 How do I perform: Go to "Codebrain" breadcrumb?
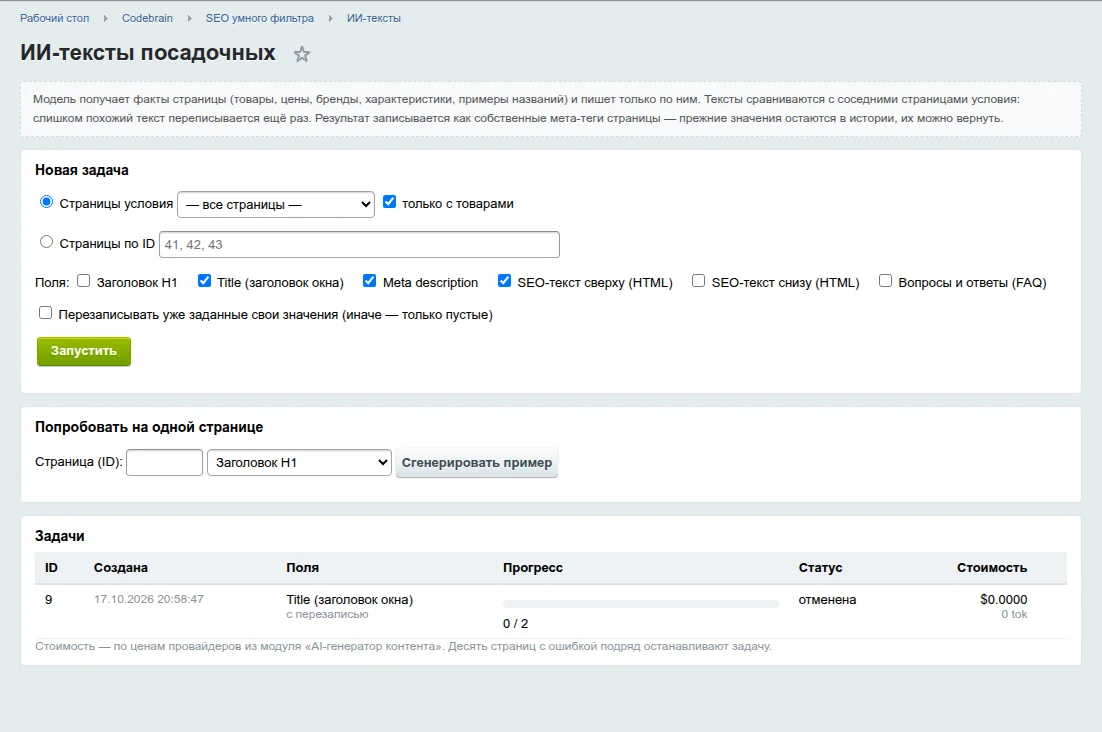point(148,18)
